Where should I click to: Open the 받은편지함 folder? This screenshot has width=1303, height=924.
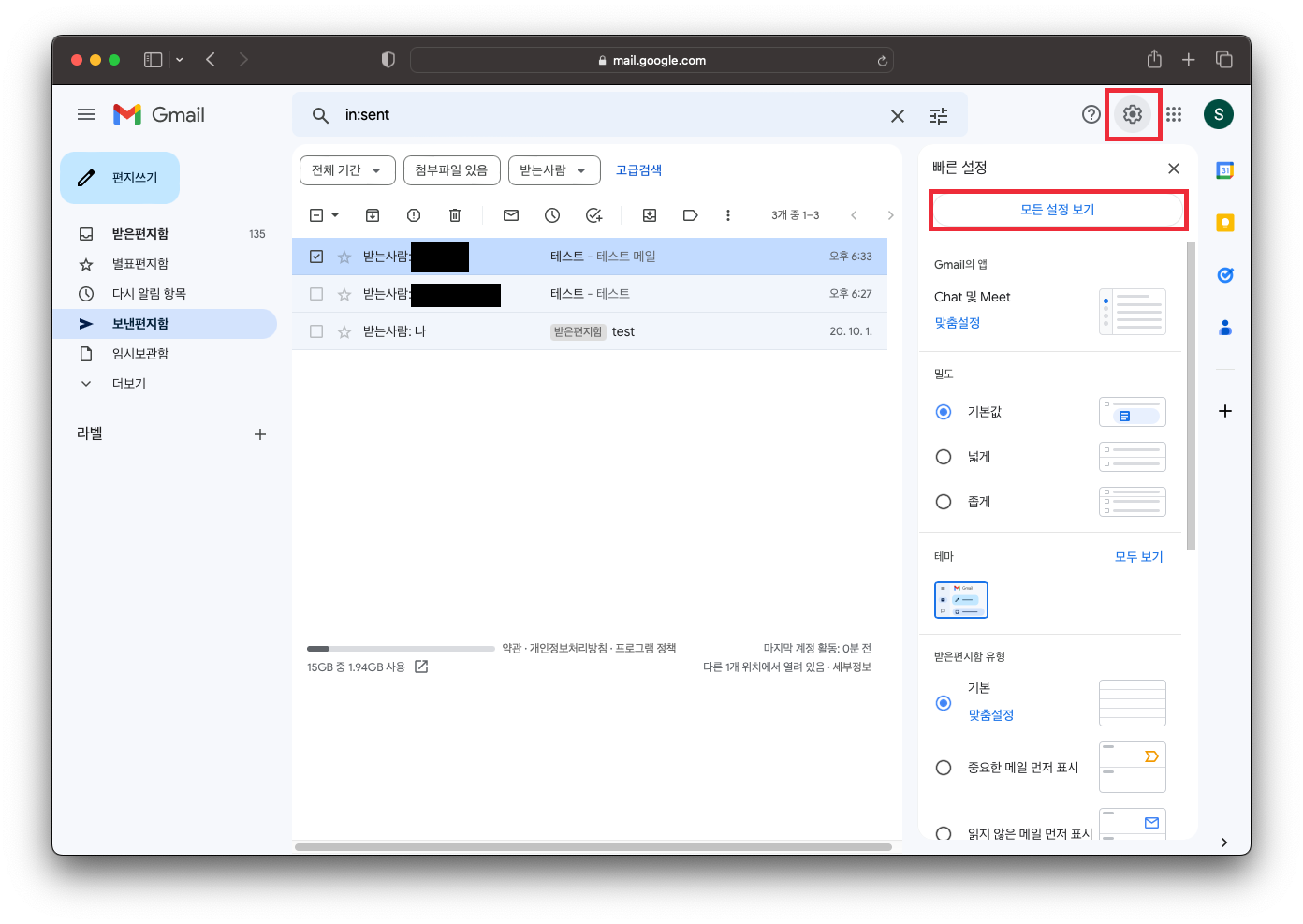tap(140, 234)
